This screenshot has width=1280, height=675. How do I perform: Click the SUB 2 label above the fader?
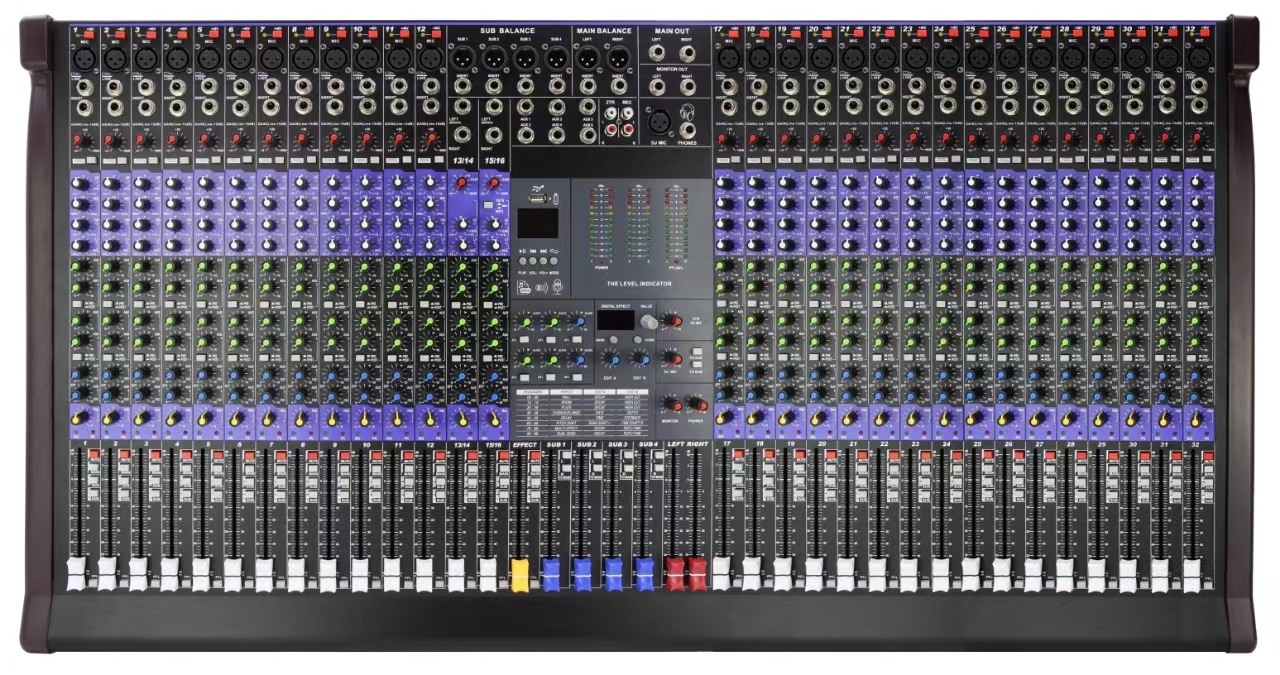coord(586,443)
